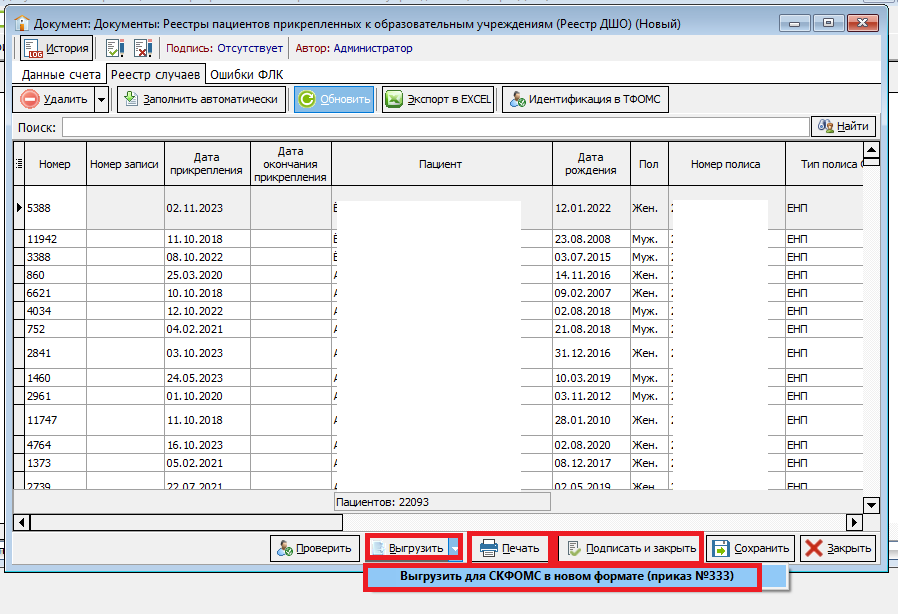Click birth date cell 09.02.2007
Viewport: 898px width, 614px height.
(591, 293)
